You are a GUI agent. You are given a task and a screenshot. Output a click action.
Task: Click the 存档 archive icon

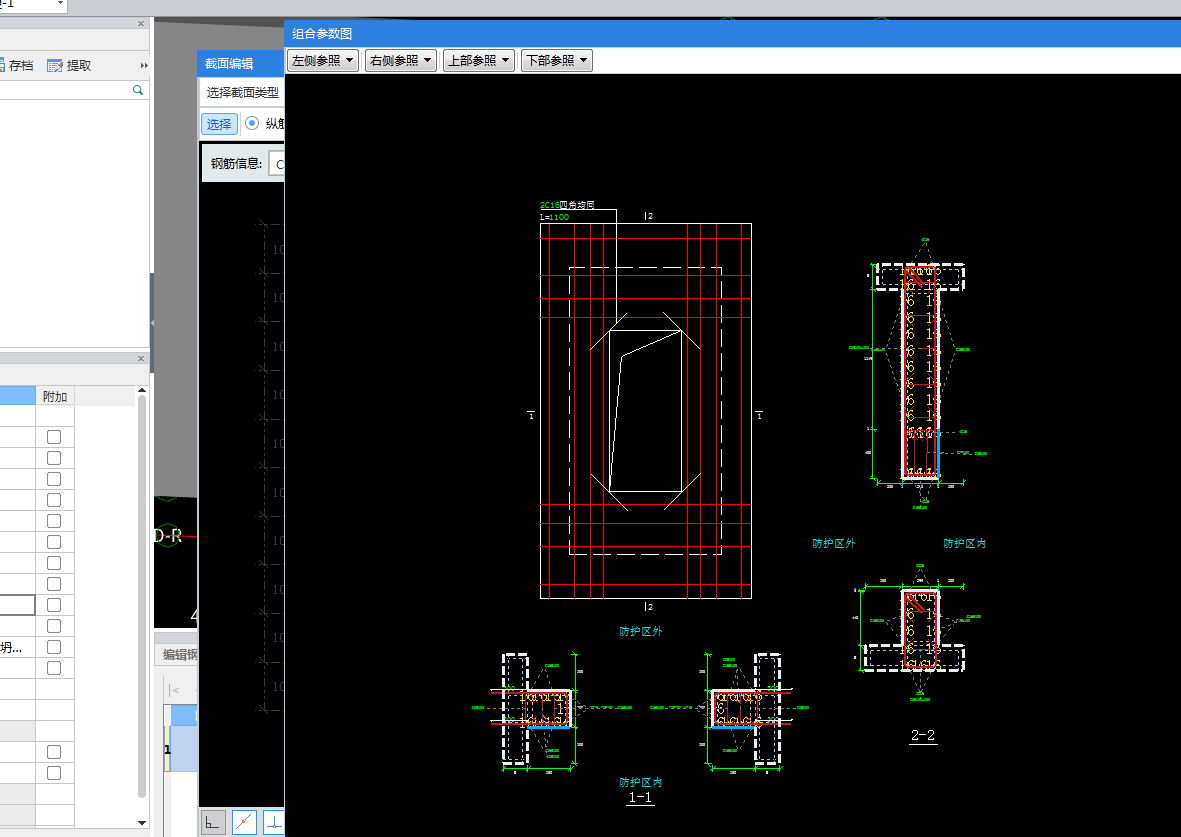[2, 66]
